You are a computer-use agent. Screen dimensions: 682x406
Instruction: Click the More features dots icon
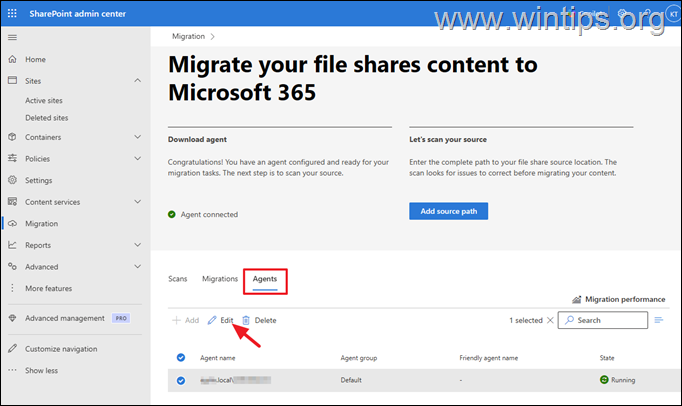click(12, 288)
